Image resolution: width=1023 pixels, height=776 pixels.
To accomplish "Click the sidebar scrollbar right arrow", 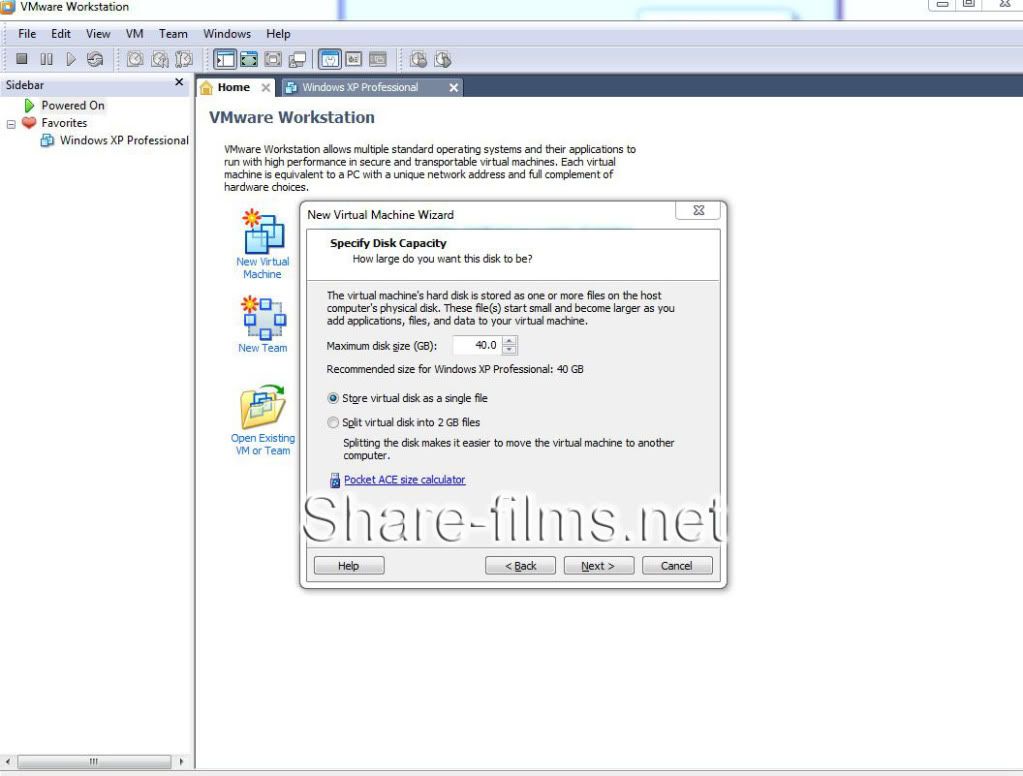I will click(x=181, y=762).
